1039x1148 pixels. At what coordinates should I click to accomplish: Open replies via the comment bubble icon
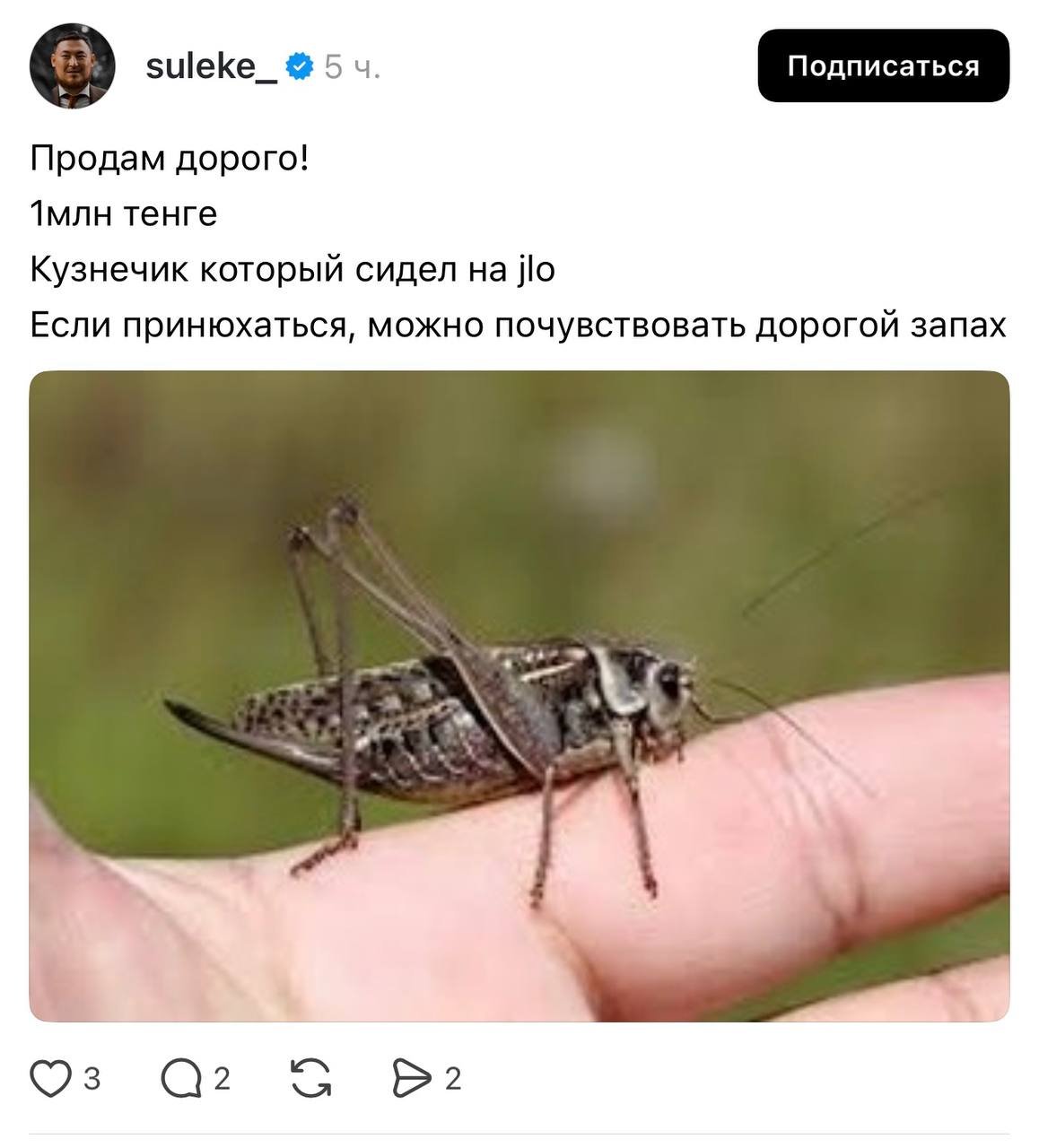pos(180,1078)
